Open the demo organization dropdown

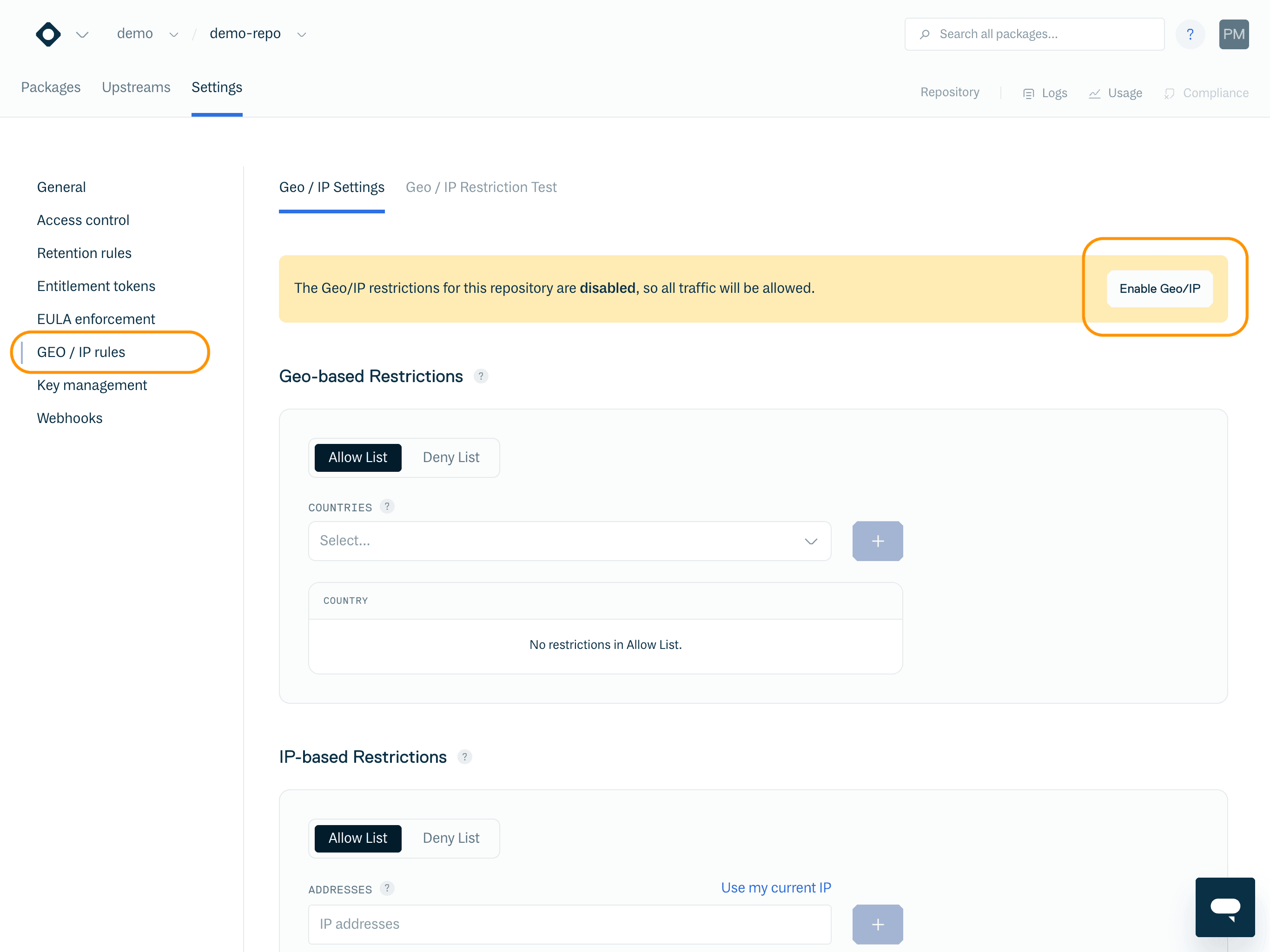[174, 34]
